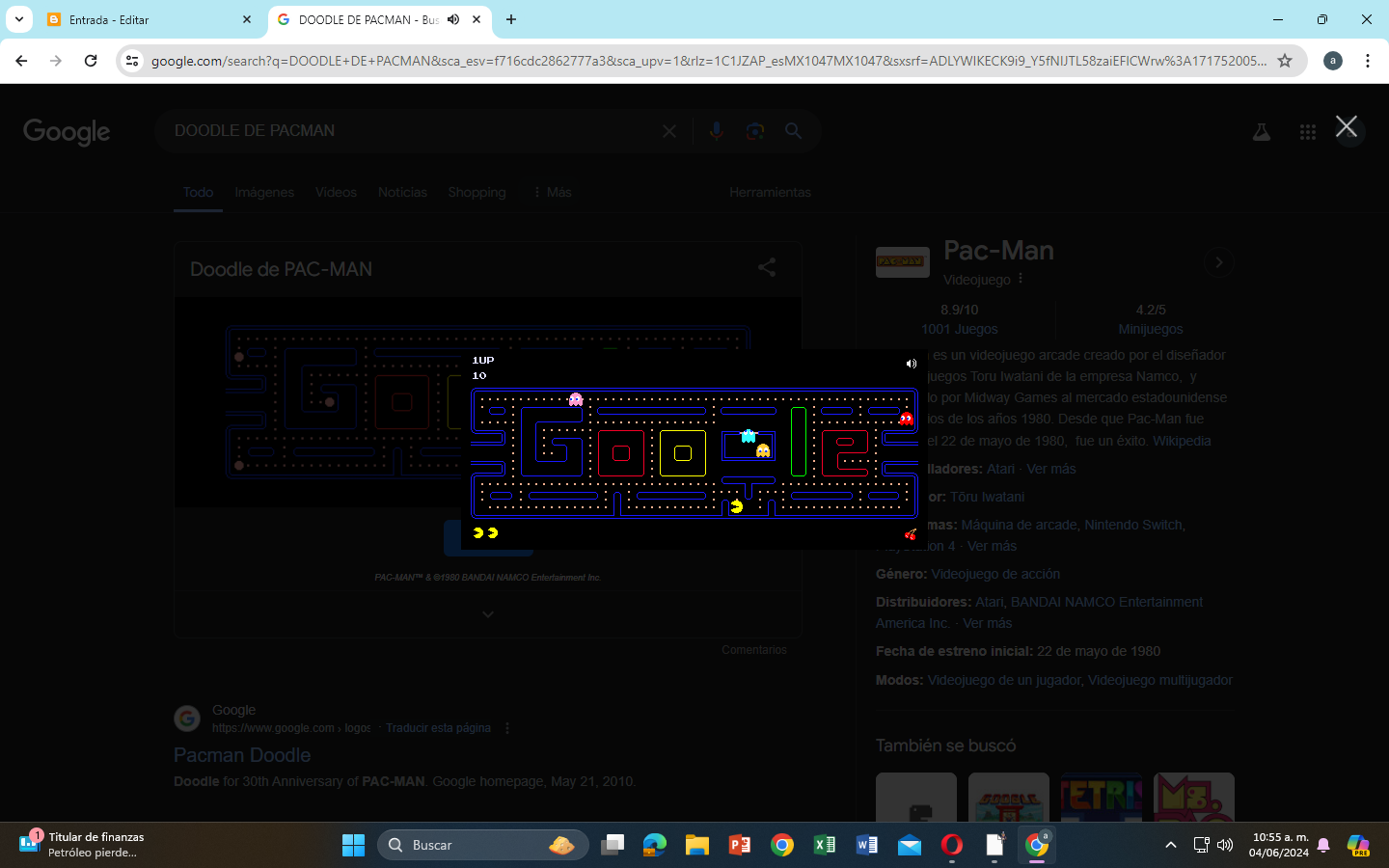
Task: Click the DOODLE DE PACMAN search field
Action: pyautogui.click(x=415, y=131)
